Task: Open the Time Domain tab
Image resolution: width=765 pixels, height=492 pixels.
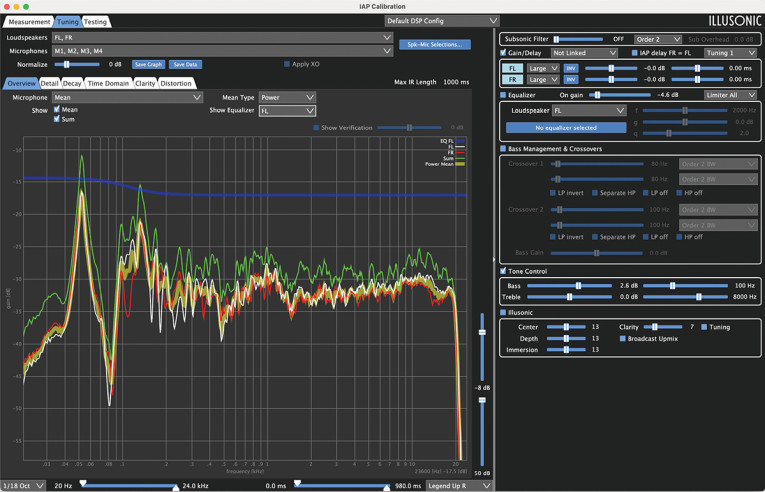Action: (x=108, y=83)
